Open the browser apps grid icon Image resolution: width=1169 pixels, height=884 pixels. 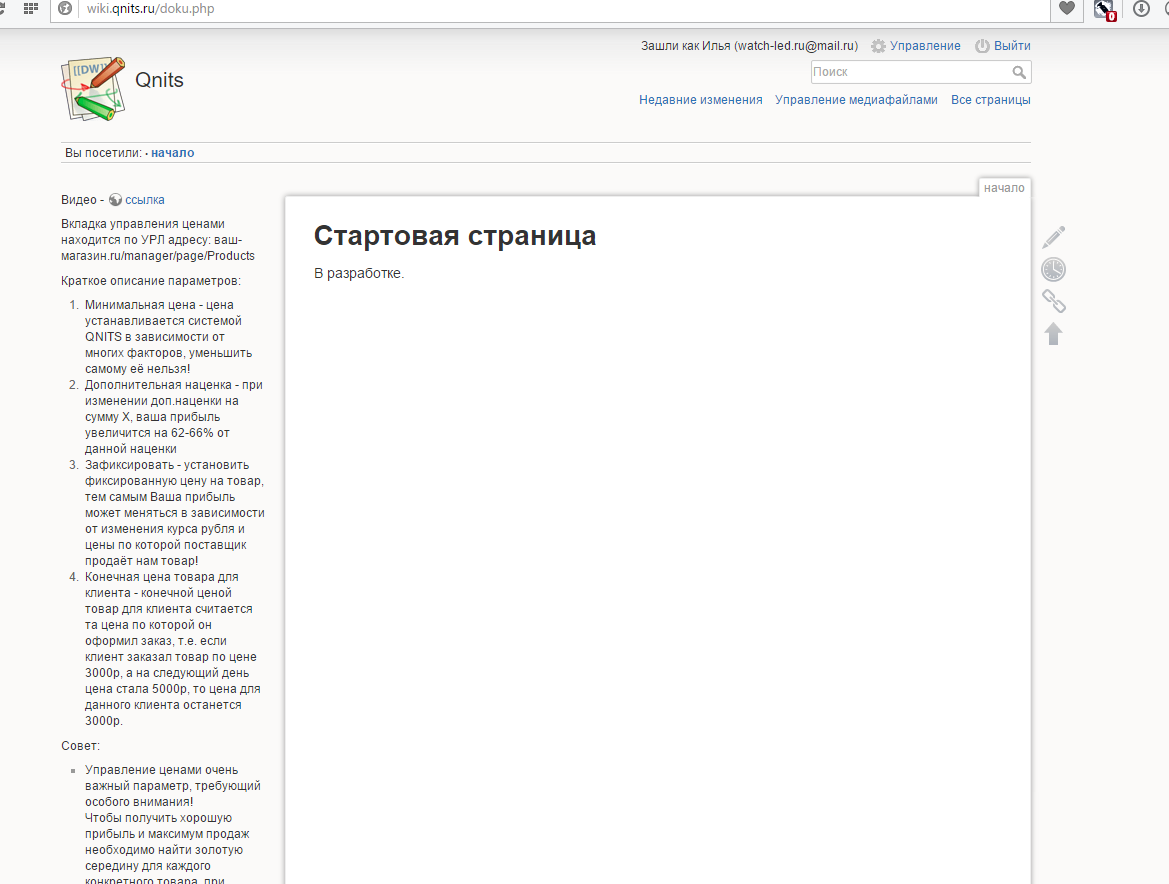click(x=32, y=9)
